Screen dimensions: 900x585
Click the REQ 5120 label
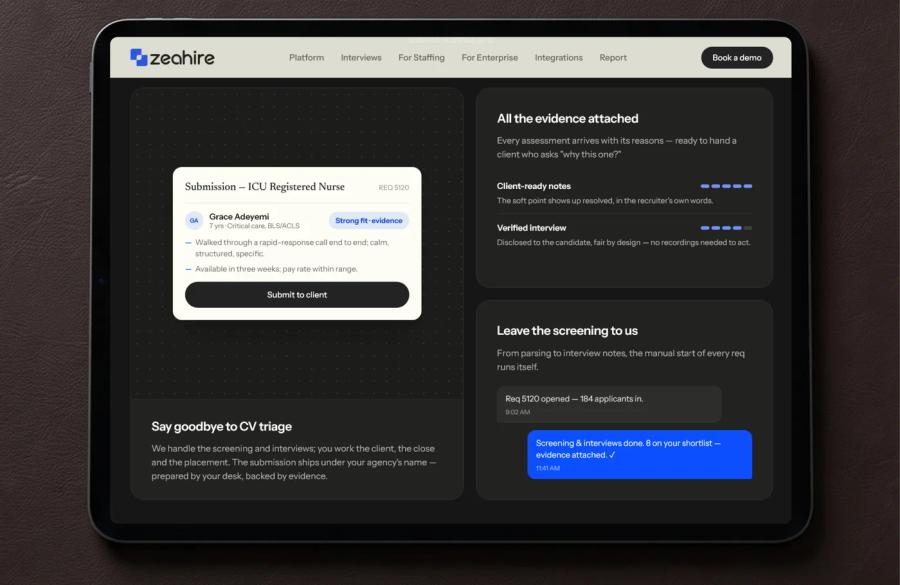[x=394, y=188]
